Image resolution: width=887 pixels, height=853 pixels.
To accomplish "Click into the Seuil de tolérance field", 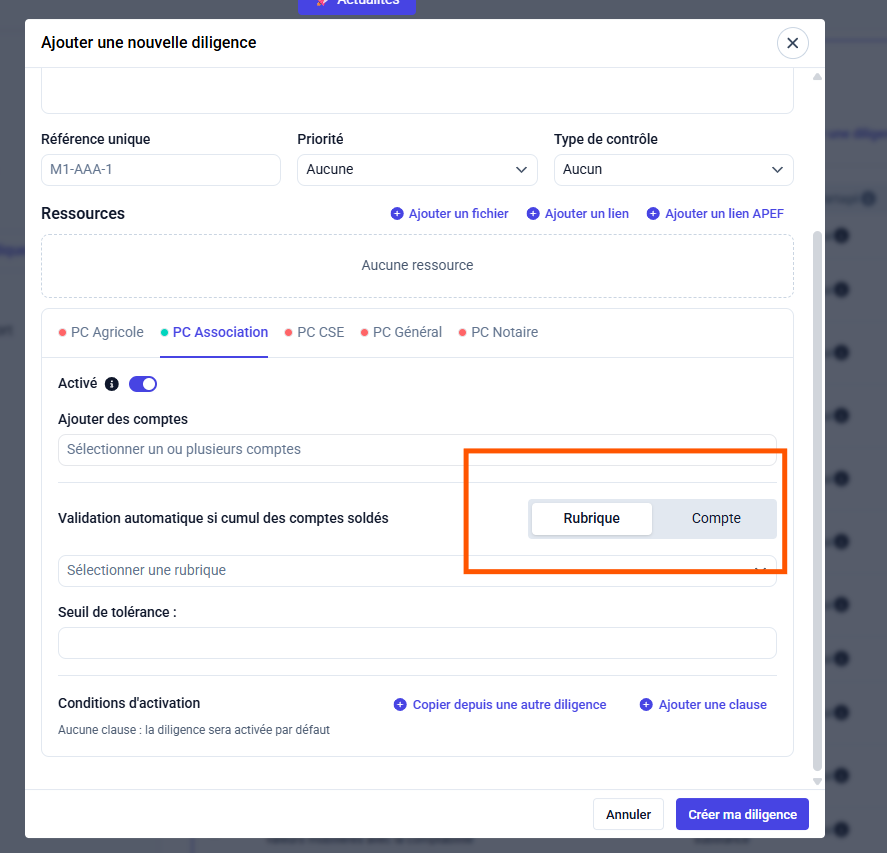I will tap(417, 643).
